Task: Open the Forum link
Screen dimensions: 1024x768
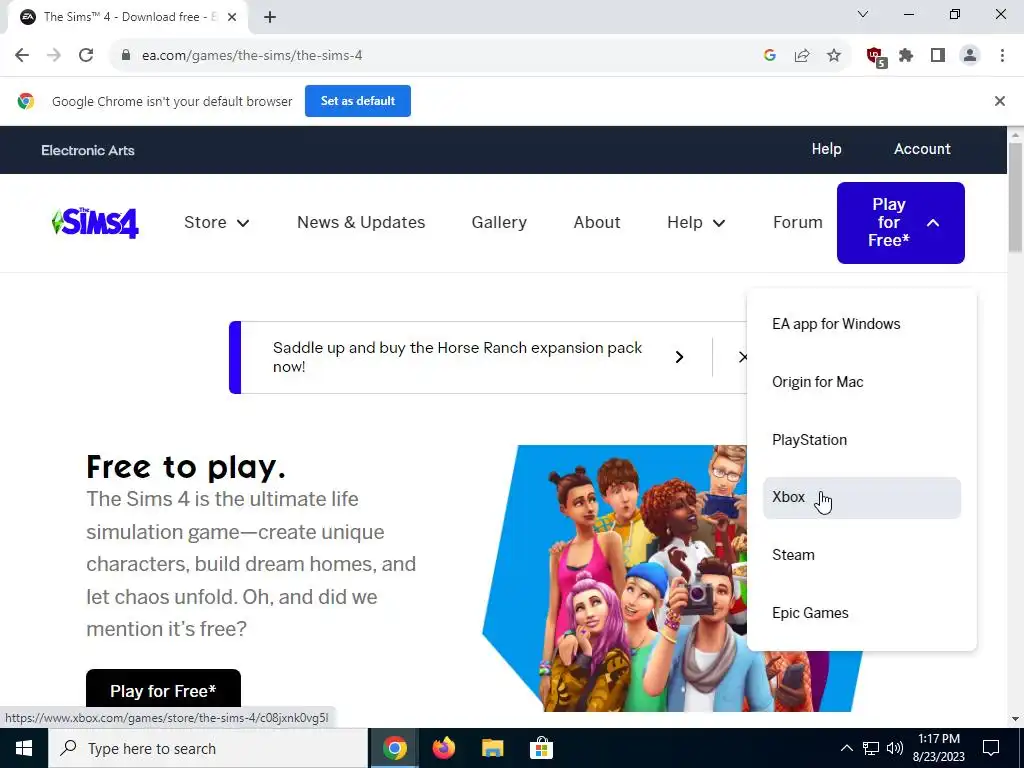Action: point(797,223)
